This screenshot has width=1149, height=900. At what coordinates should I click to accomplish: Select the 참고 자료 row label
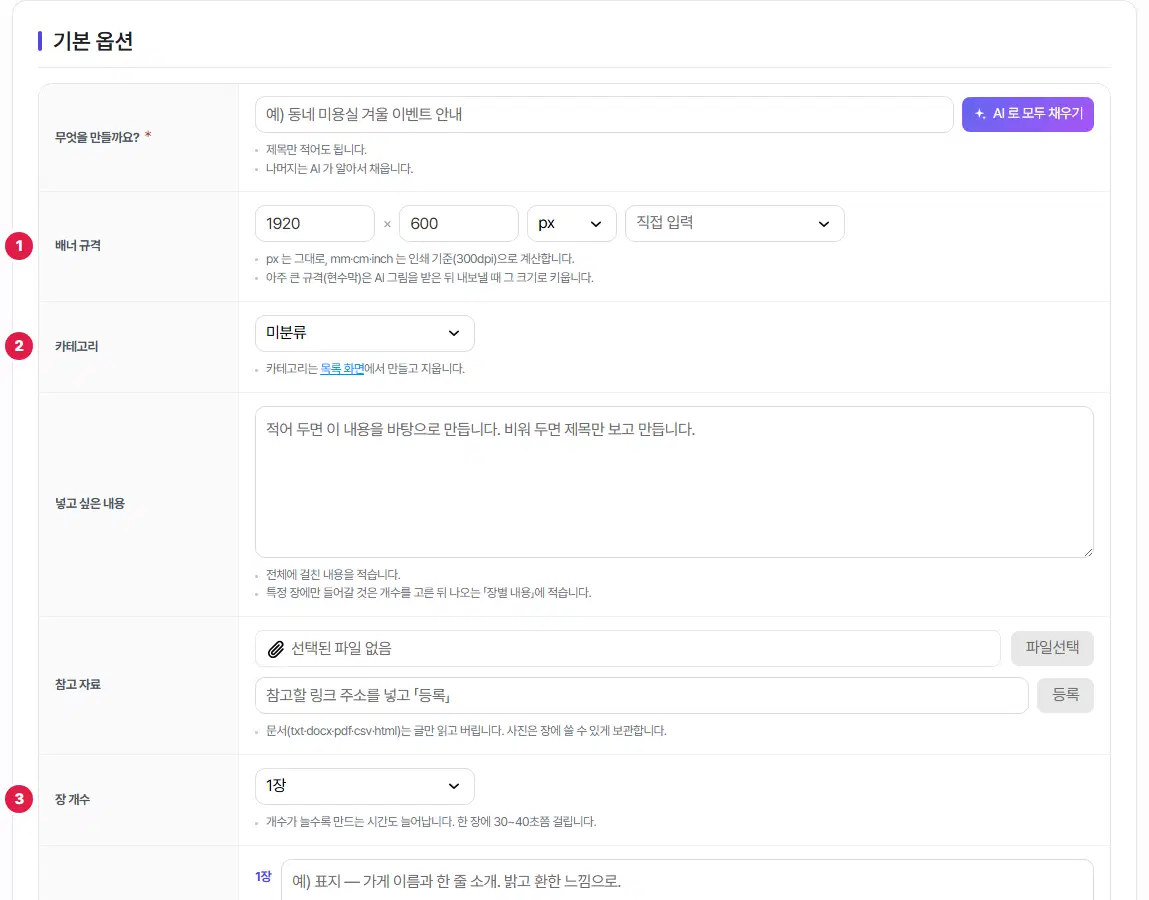[78, 685]
